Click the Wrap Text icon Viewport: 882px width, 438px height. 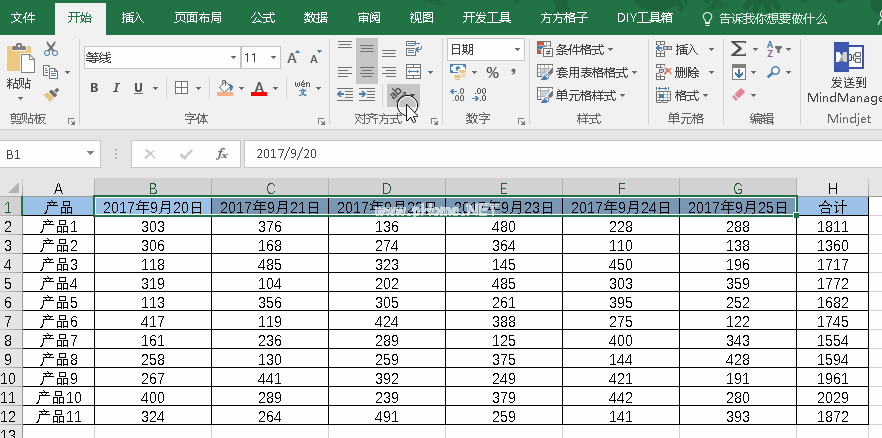[412, 50]
